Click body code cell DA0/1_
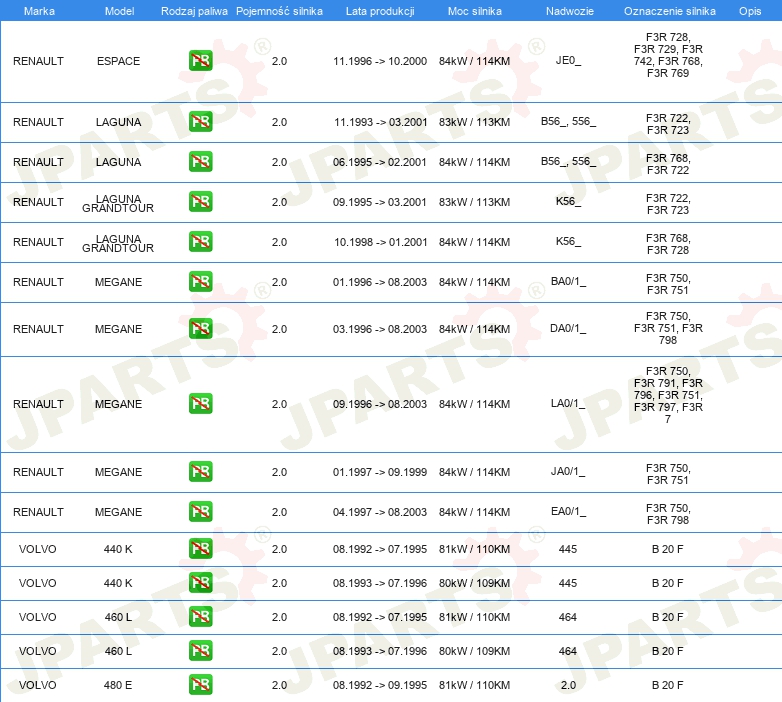This screenshot has width=782, height=702. click(568, 329)
